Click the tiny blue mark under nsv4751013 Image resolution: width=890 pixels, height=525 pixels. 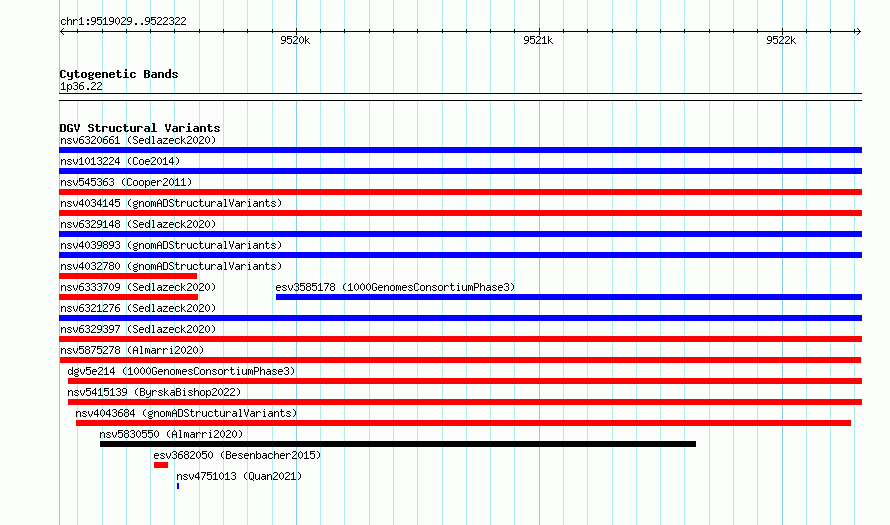click(x=178, y=486)
